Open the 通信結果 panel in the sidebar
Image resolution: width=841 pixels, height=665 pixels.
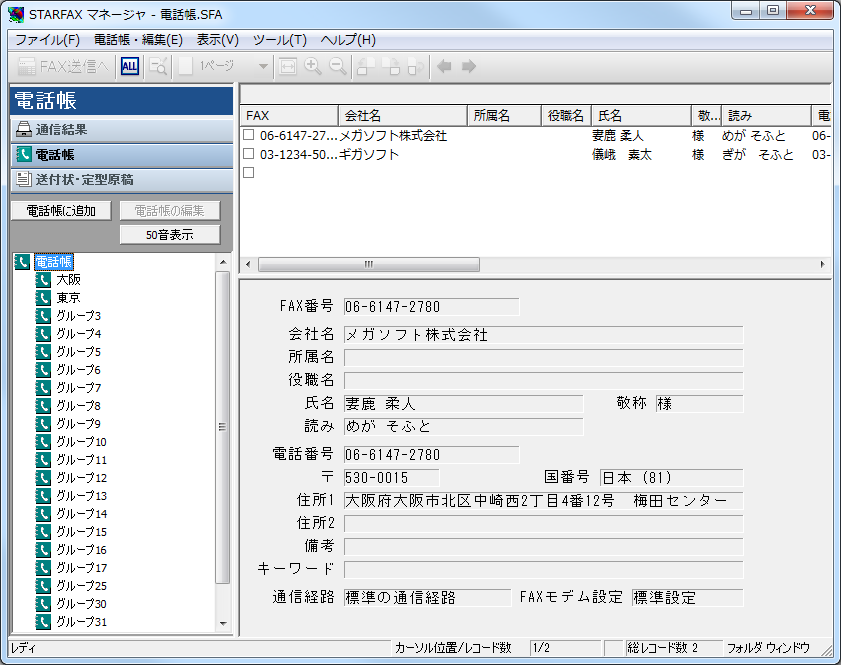120,129
